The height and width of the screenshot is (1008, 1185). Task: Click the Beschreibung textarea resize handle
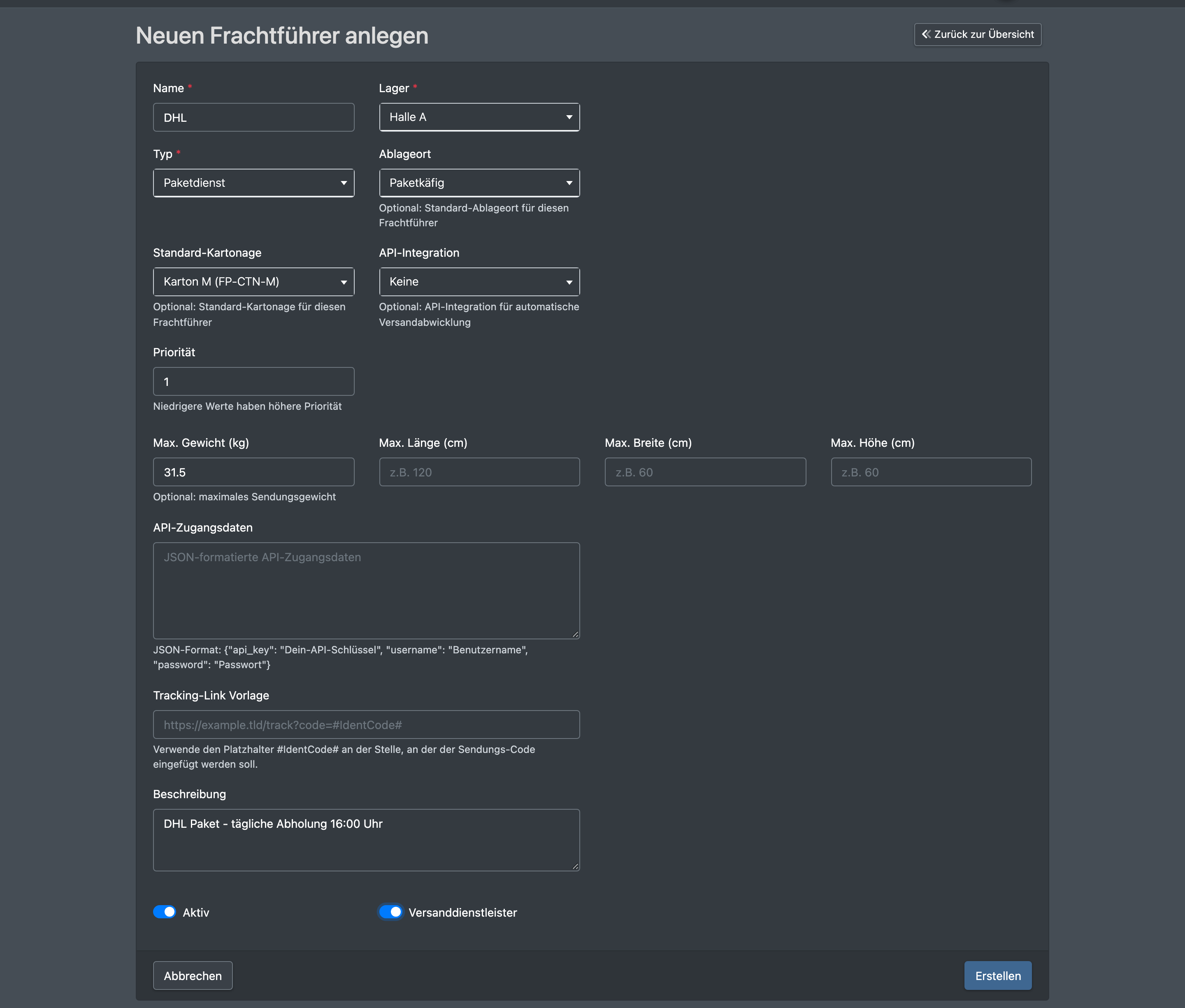(575, 866)
